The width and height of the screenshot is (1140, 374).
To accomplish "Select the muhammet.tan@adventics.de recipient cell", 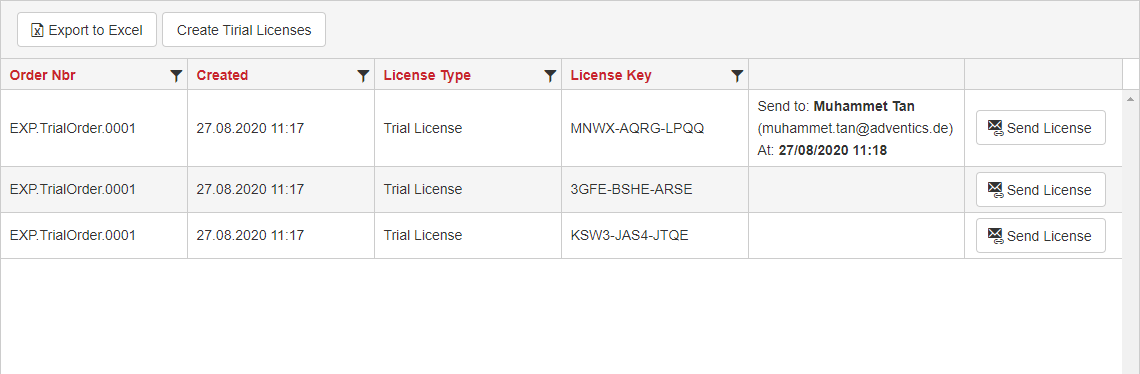I will (x=856, y=129).
